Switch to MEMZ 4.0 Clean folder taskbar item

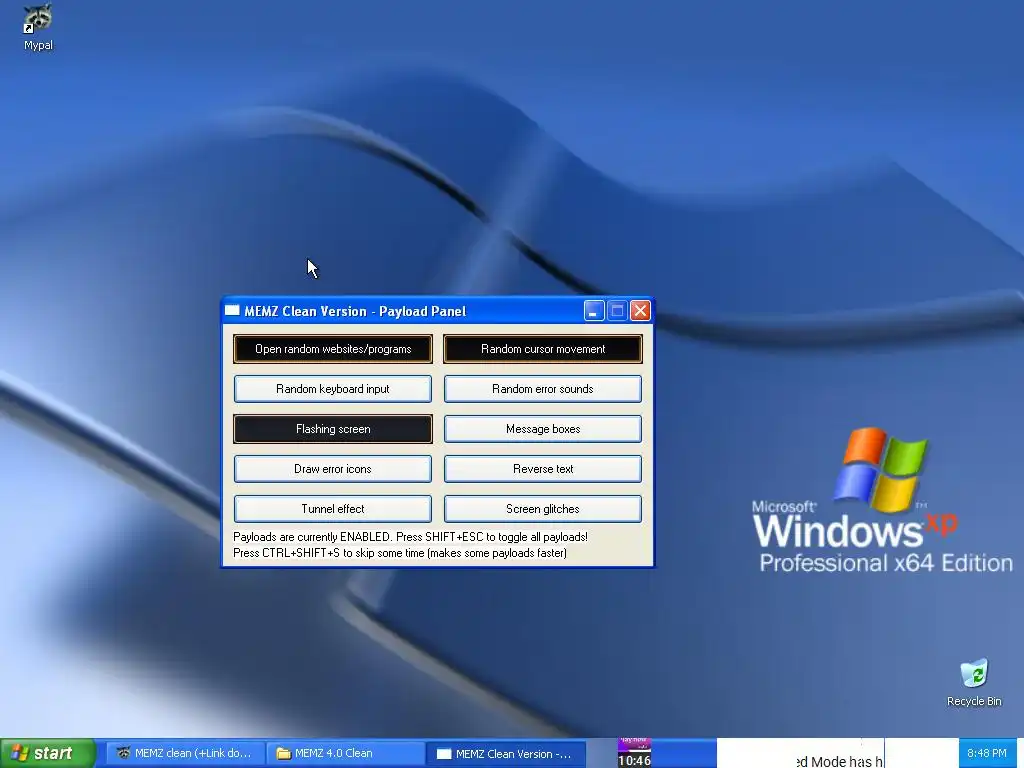tap(344, 753)
